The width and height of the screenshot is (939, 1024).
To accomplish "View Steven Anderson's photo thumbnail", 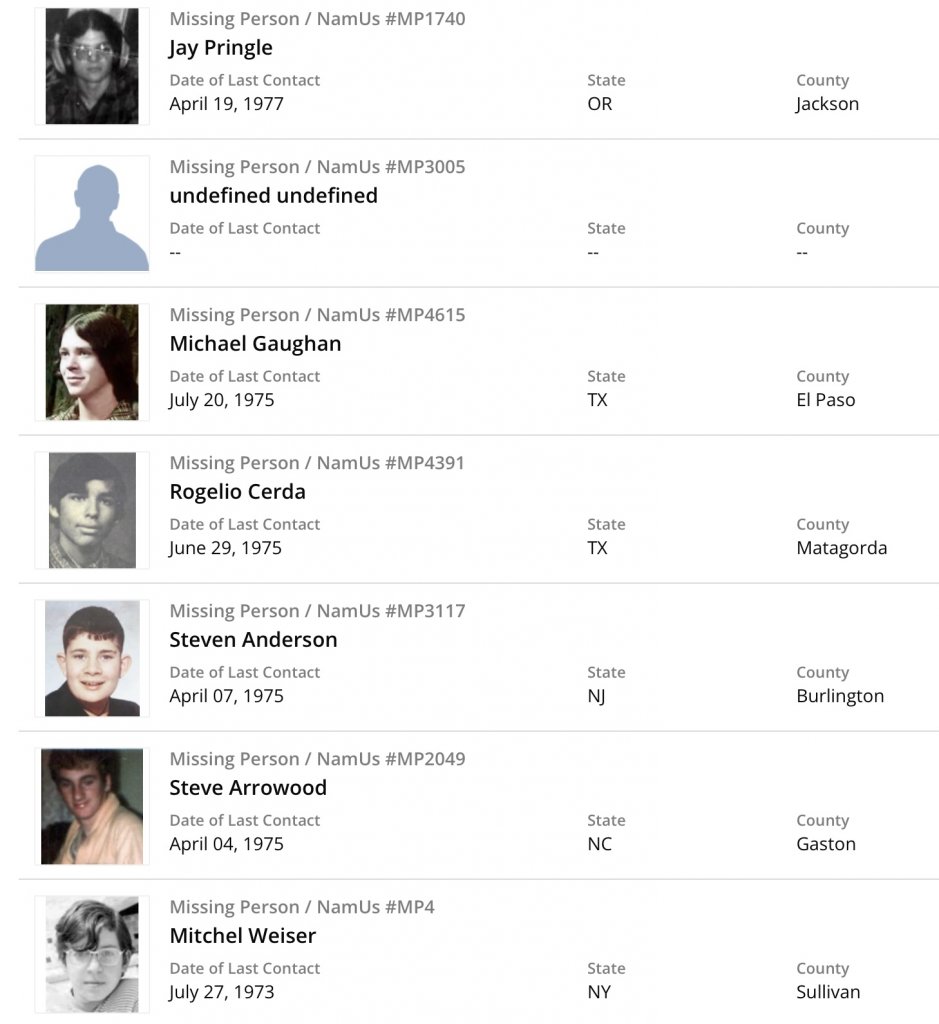I will pyautogui.click(x=92, y=658).
